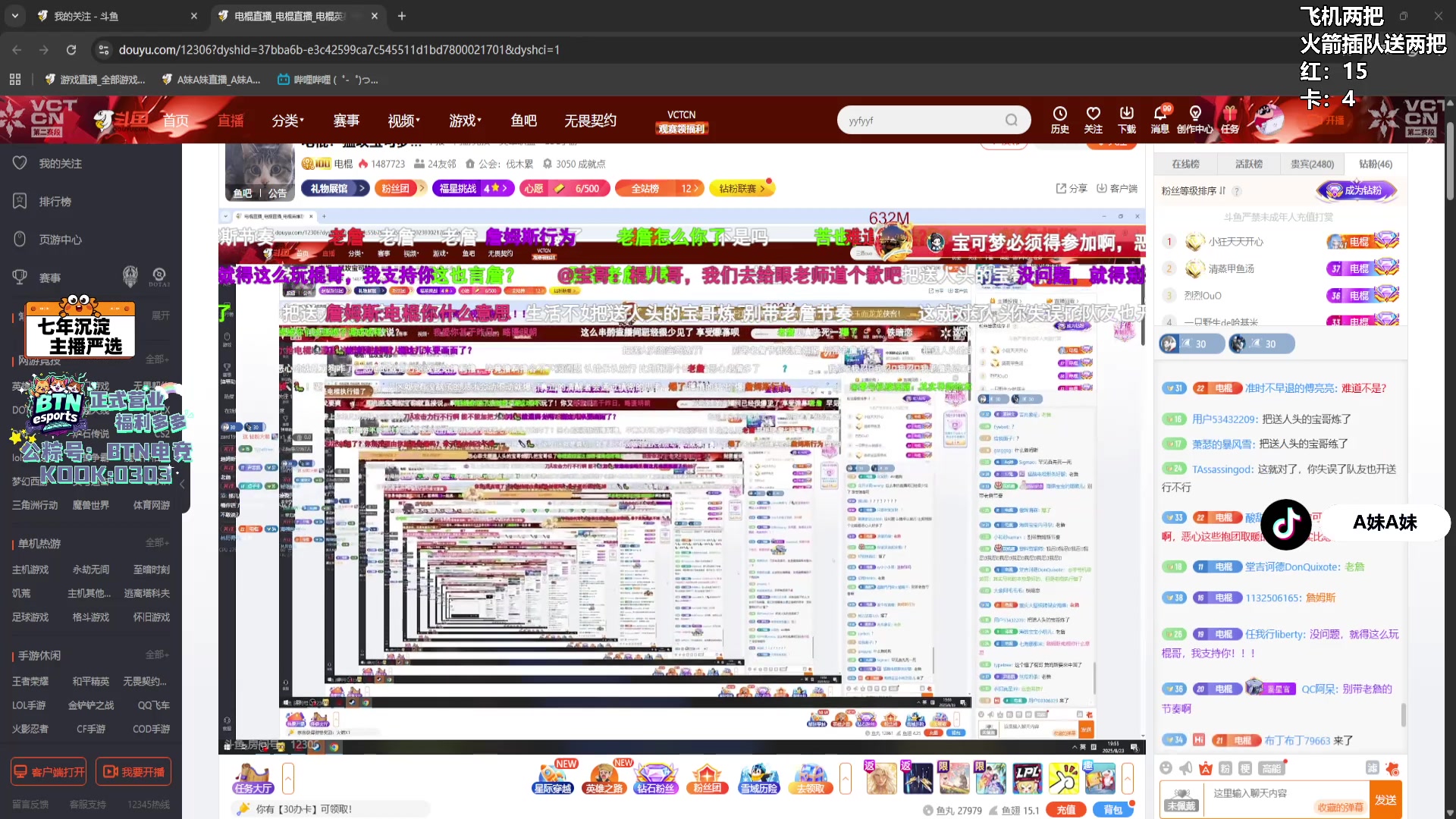
Task: Click the browser reload button
Action: point(71,50)
